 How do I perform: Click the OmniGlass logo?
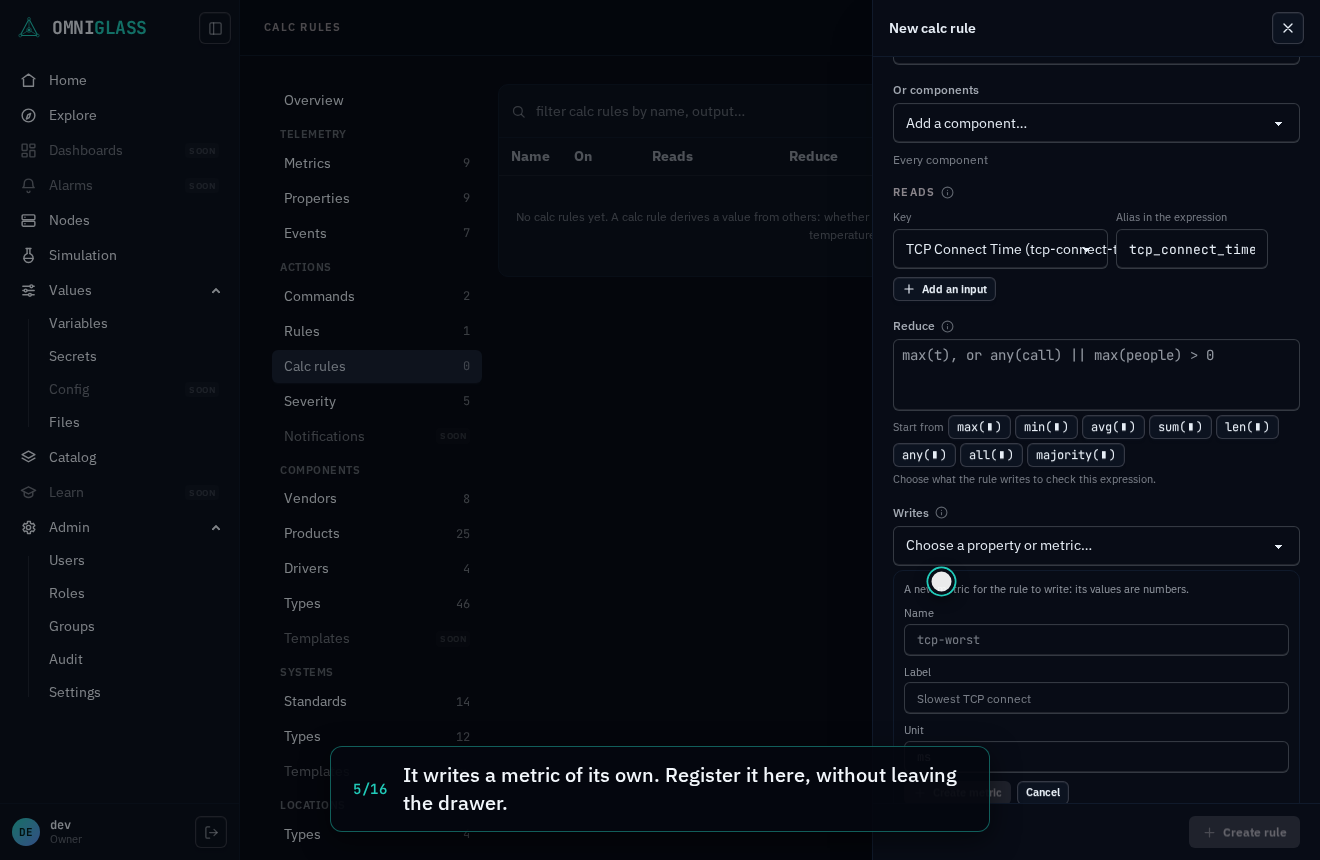click(x=82, y=27)
